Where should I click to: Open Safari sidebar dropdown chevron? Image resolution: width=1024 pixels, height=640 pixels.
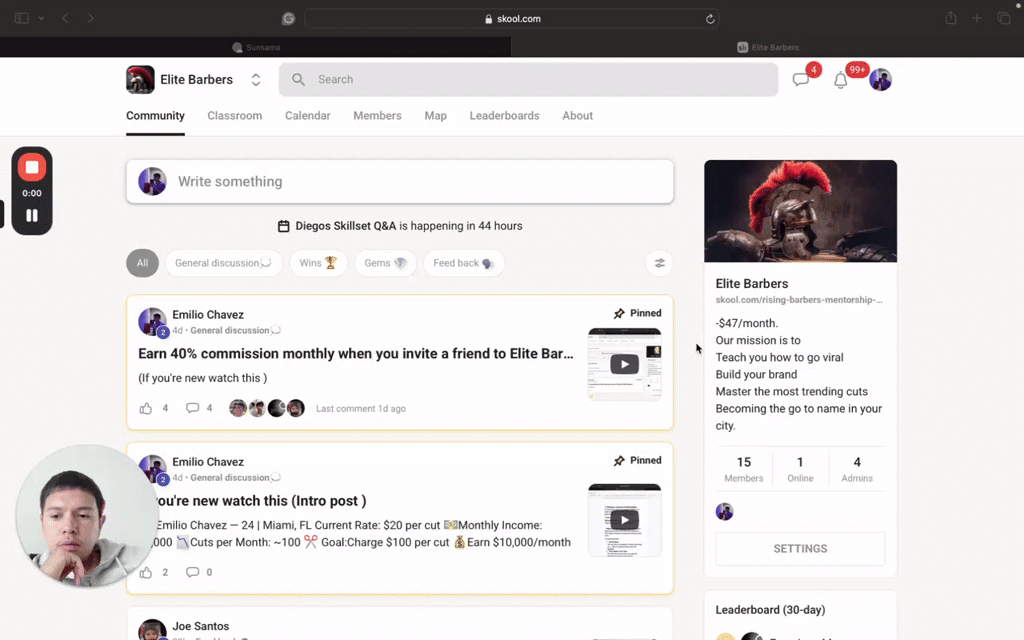pos(41,18)
